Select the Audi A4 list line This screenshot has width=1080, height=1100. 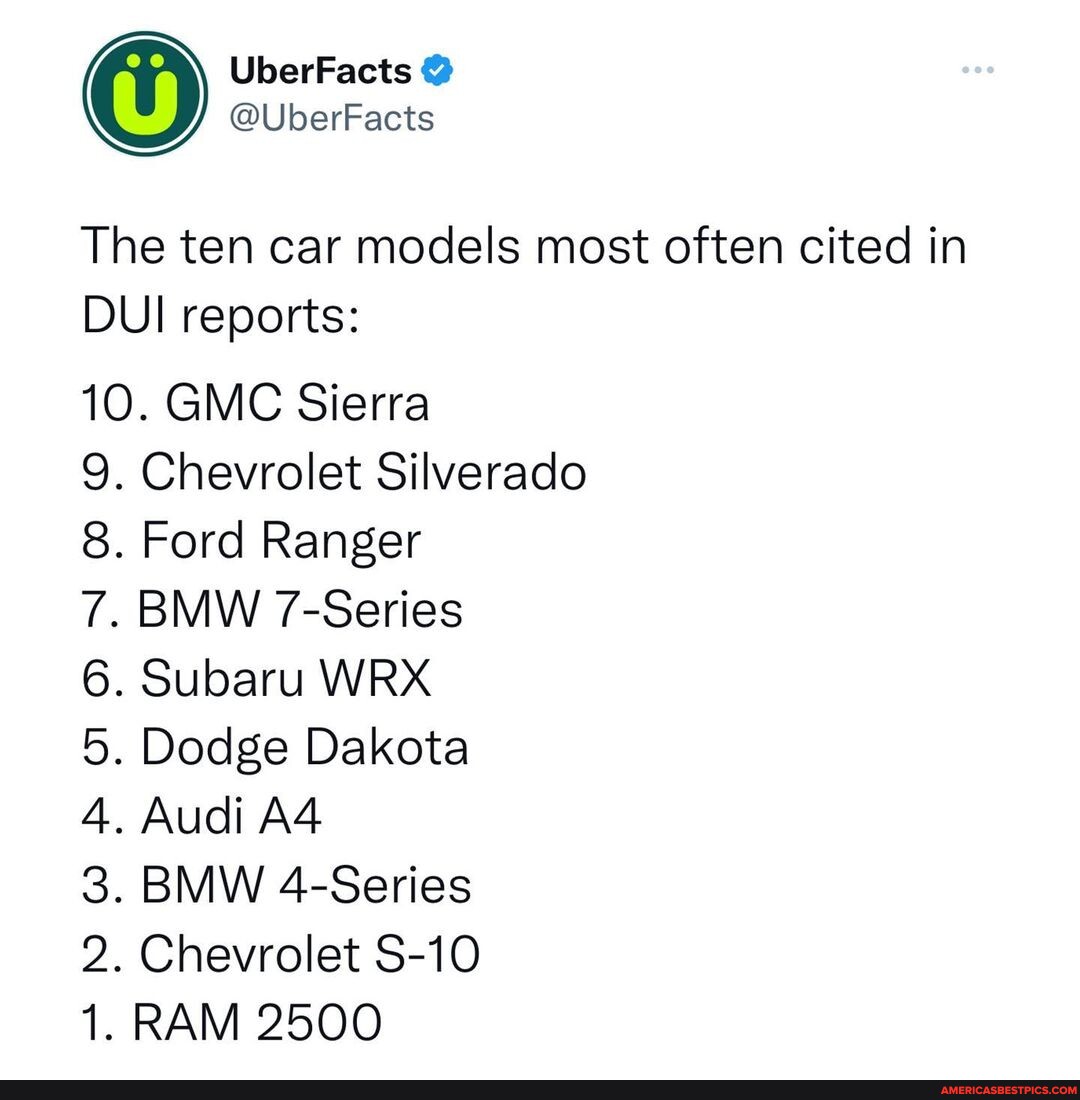[x=200, y=816]
